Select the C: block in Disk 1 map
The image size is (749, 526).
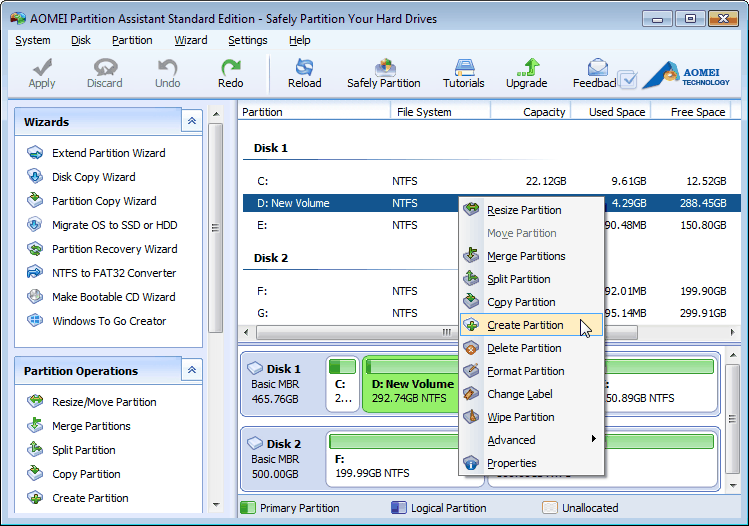(x=342, y=384)
